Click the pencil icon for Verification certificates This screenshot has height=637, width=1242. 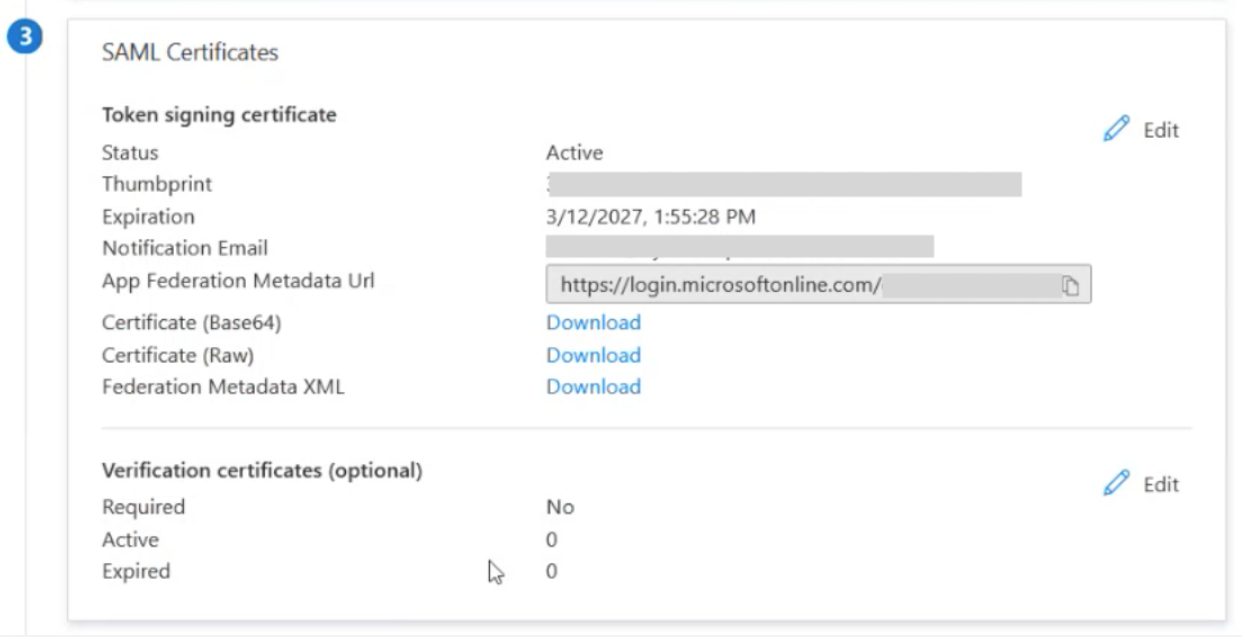tap(1116, 484)
